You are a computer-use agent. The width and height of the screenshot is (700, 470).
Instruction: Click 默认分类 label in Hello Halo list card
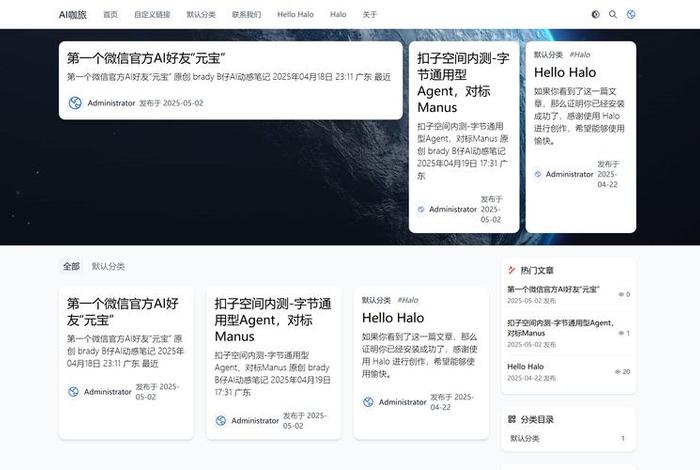pyautogui.click(x=376, y=300)
